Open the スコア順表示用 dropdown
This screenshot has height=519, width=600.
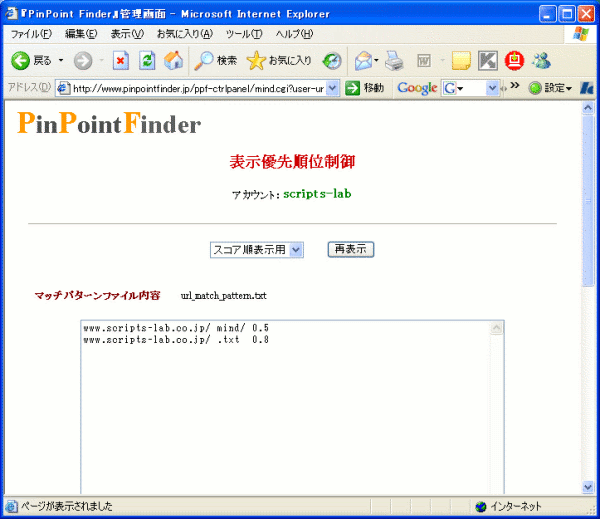pyautogui.click(x=257, y=250)
